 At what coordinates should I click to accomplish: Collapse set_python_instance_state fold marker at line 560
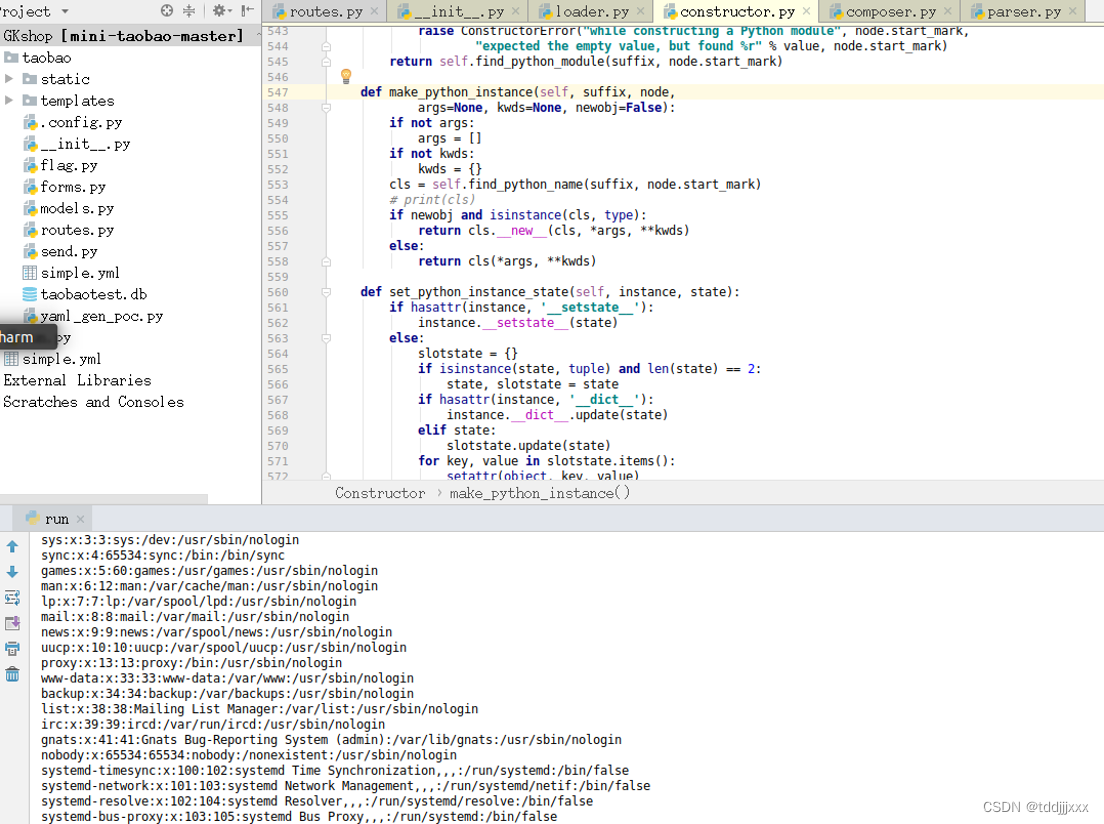tap(326, 292)
